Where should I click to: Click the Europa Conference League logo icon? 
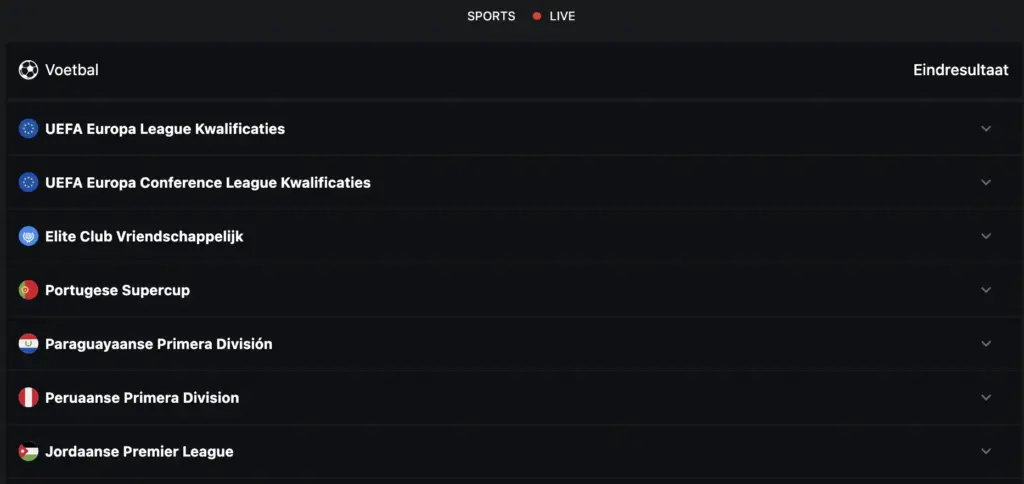(x=28, y=182)
